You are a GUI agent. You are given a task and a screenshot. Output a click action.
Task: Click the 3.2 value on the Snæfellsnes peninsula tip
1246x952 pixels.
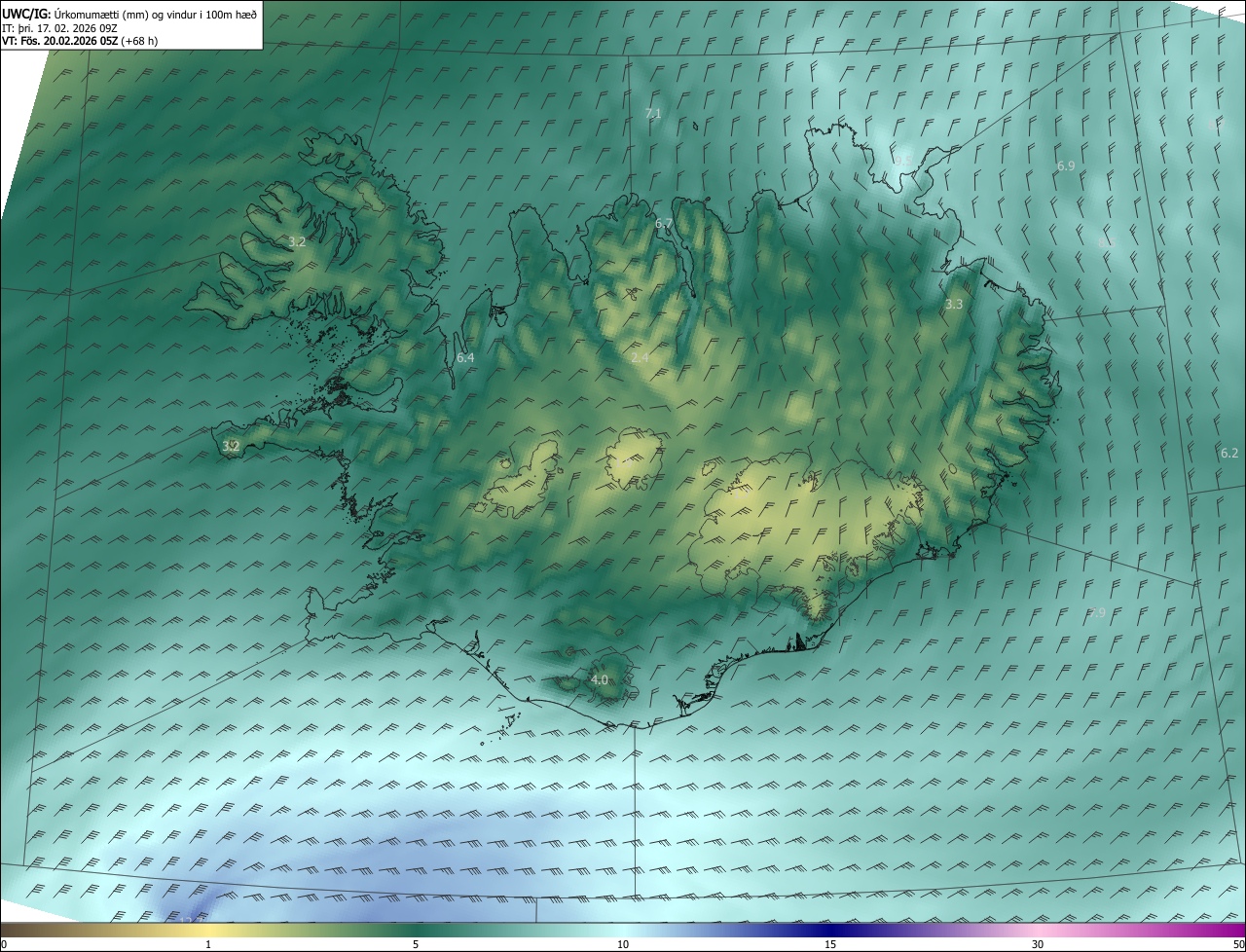231,447
